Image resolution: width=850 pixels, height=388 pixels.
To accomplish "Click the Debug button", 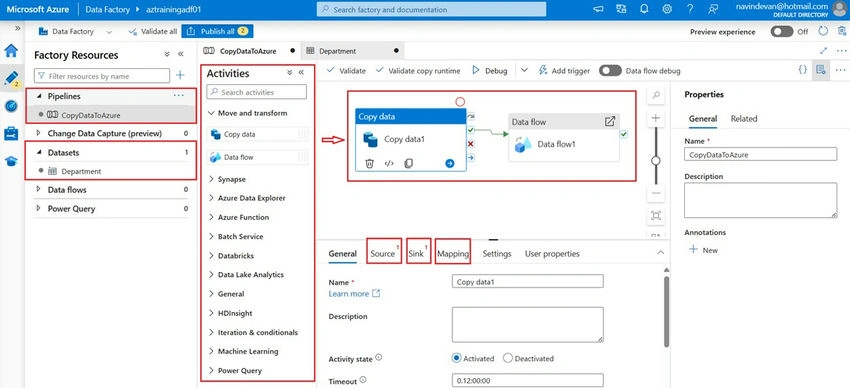I will 490,70.
